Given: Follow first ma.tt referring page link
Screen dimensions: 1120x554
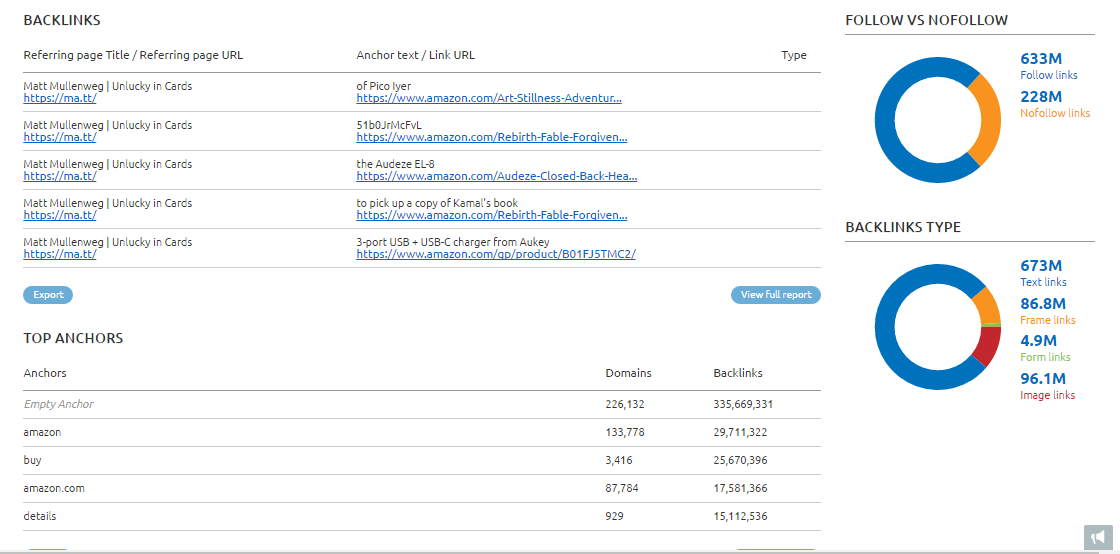Looking at the screenshot, I should [60, 99].
